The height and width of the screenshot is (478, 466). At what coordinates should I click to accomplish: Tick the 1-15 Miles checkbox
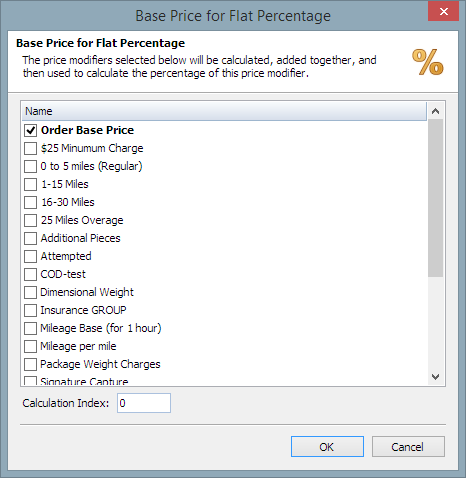click(30, 184)
